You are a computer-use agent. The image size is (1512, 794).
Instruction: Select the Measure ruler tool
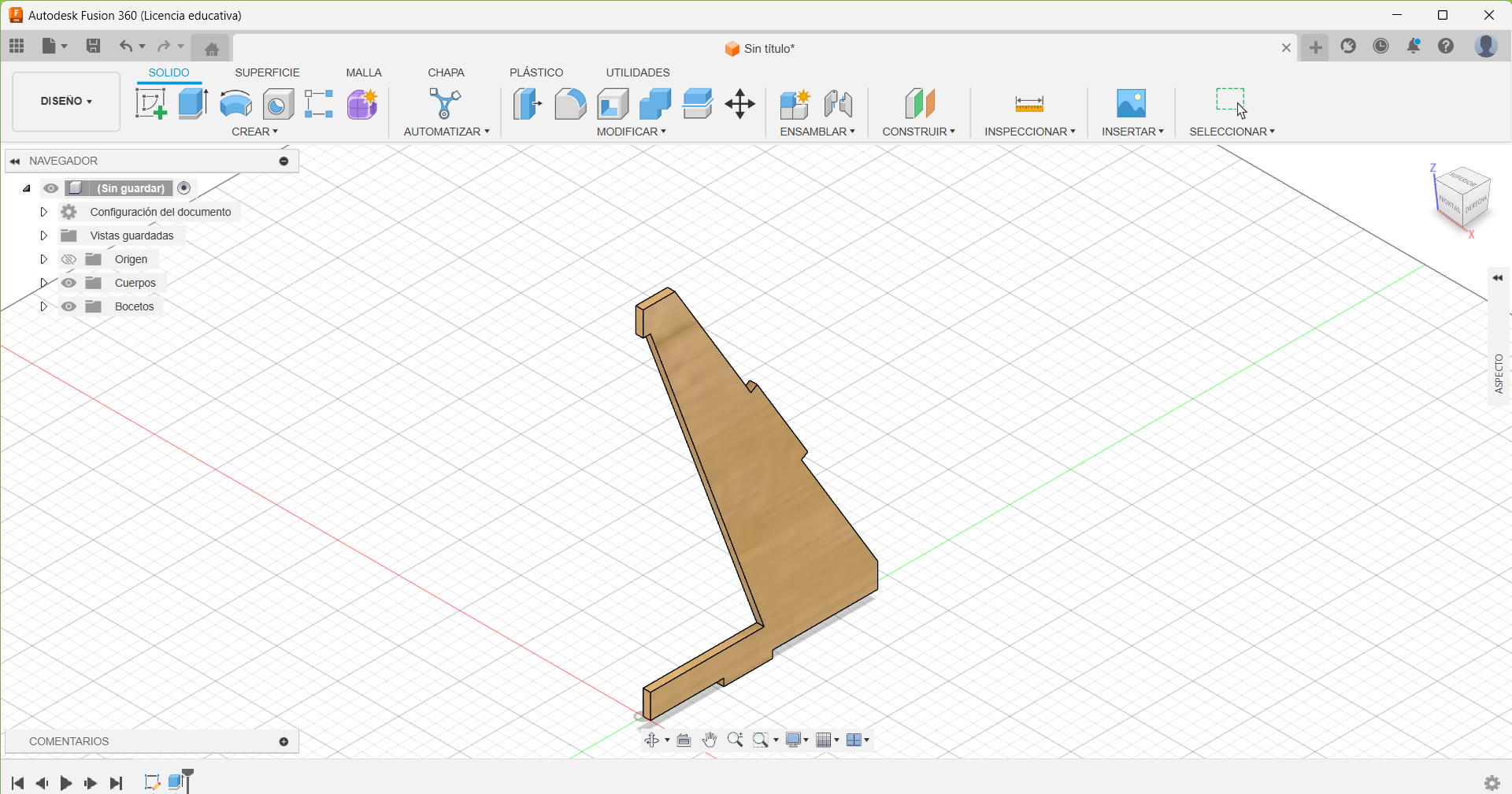click(x=1029, y=103)
